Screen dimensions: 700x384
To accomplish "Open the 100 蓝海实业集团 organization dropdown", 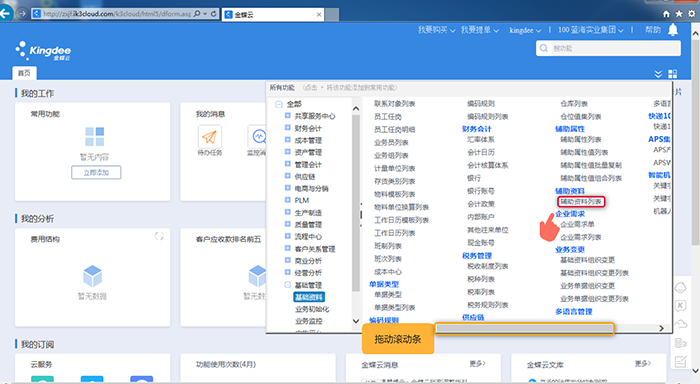I will coord(591,30).
